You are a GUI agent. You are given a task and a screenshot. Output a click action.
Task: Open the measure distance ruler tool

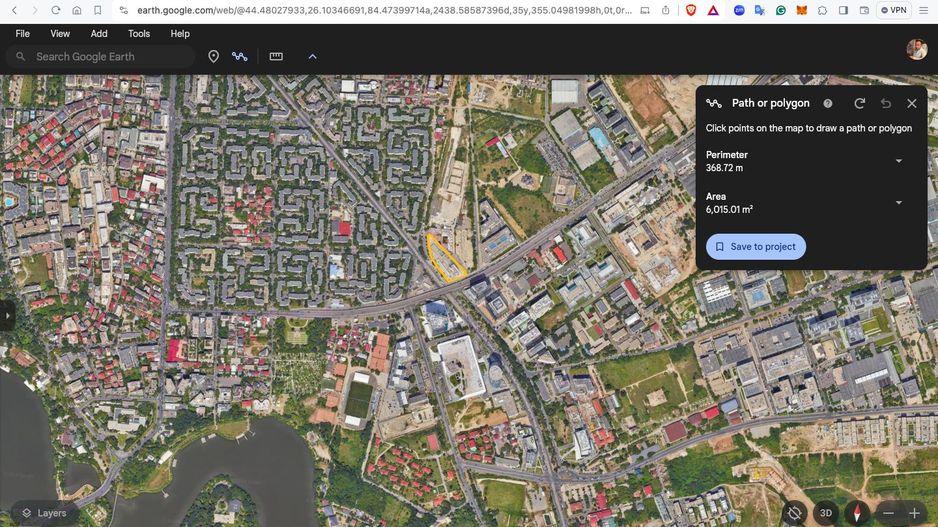(276, 57)
